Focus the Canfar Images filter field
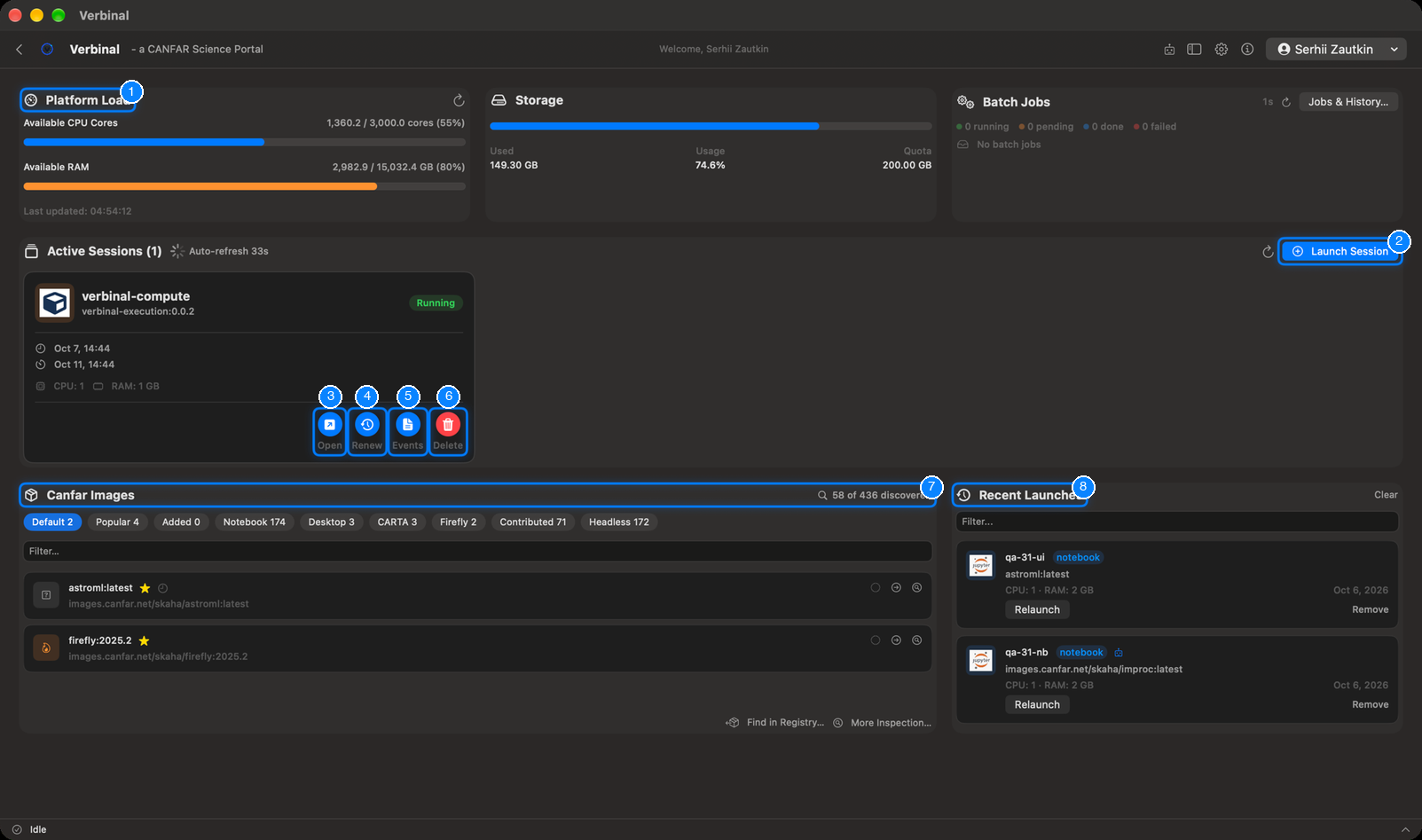The image size is (1422, 840). pos(477,552)
